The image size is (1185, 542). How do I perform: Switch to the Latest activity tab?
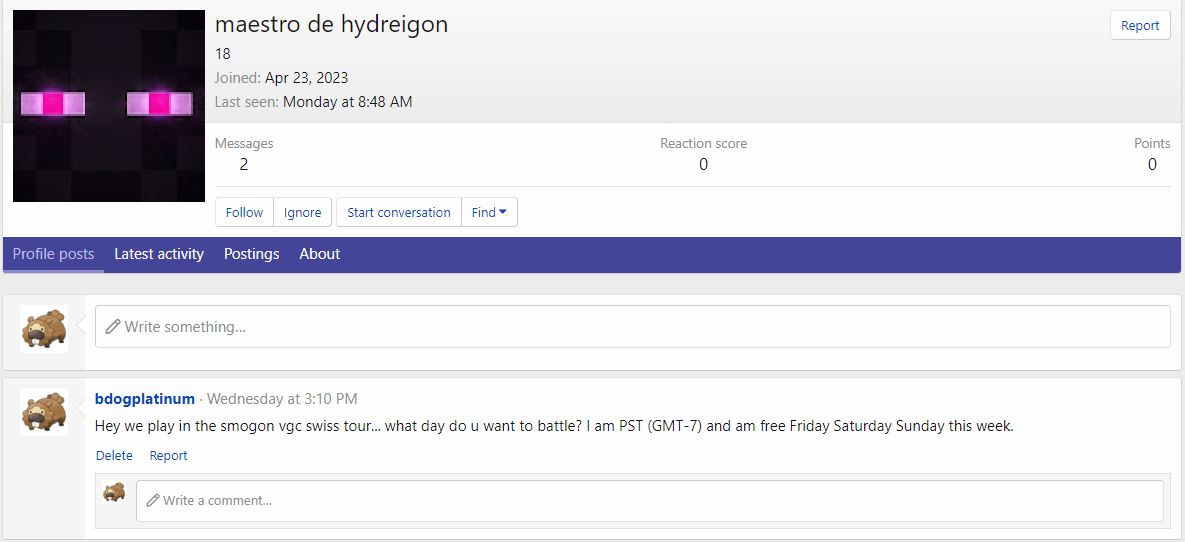(159, 254)
